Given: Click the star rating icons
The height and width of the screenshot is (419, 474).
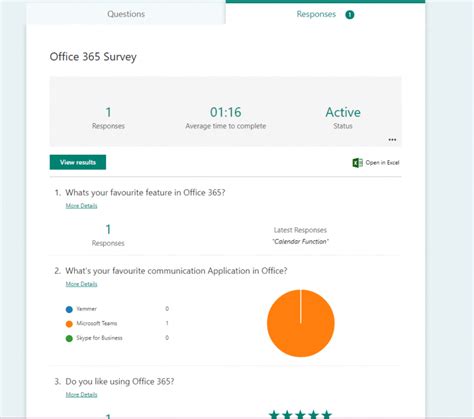Looking at the screenshot, I should click(300, 414).
